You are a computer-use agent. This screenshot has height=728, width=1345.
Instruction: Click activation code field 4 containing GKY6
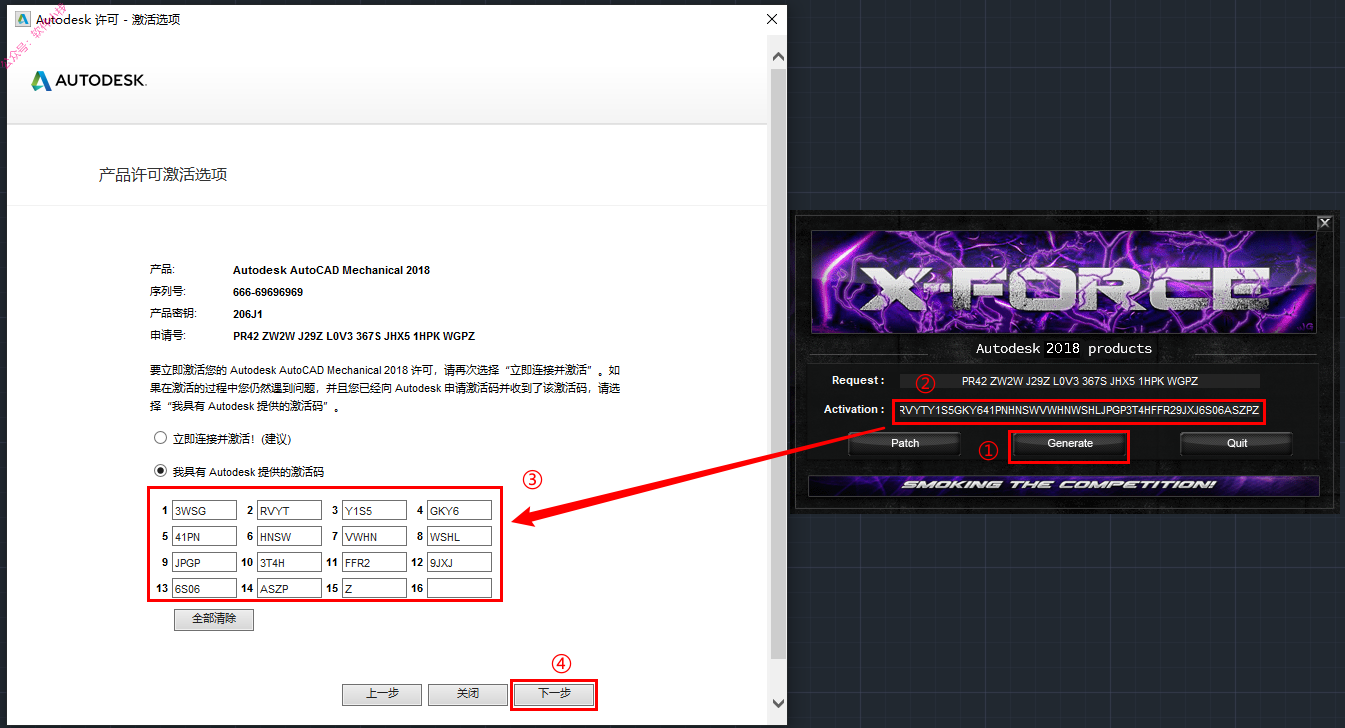point(459,510)
